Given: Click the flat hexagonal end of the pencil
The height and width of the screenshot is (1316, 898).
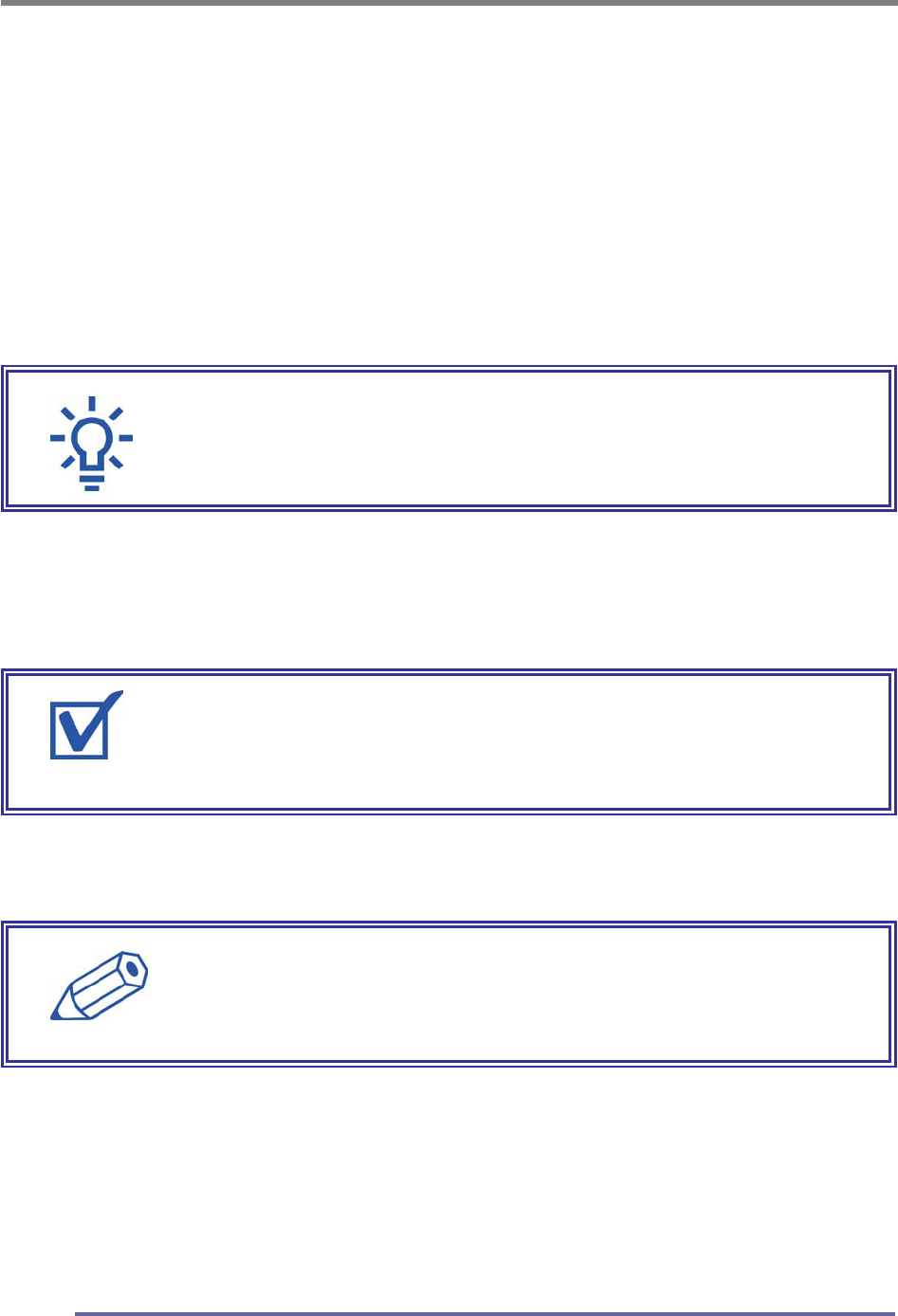Looking at the screenshot, I should click(x=136, y=967).
